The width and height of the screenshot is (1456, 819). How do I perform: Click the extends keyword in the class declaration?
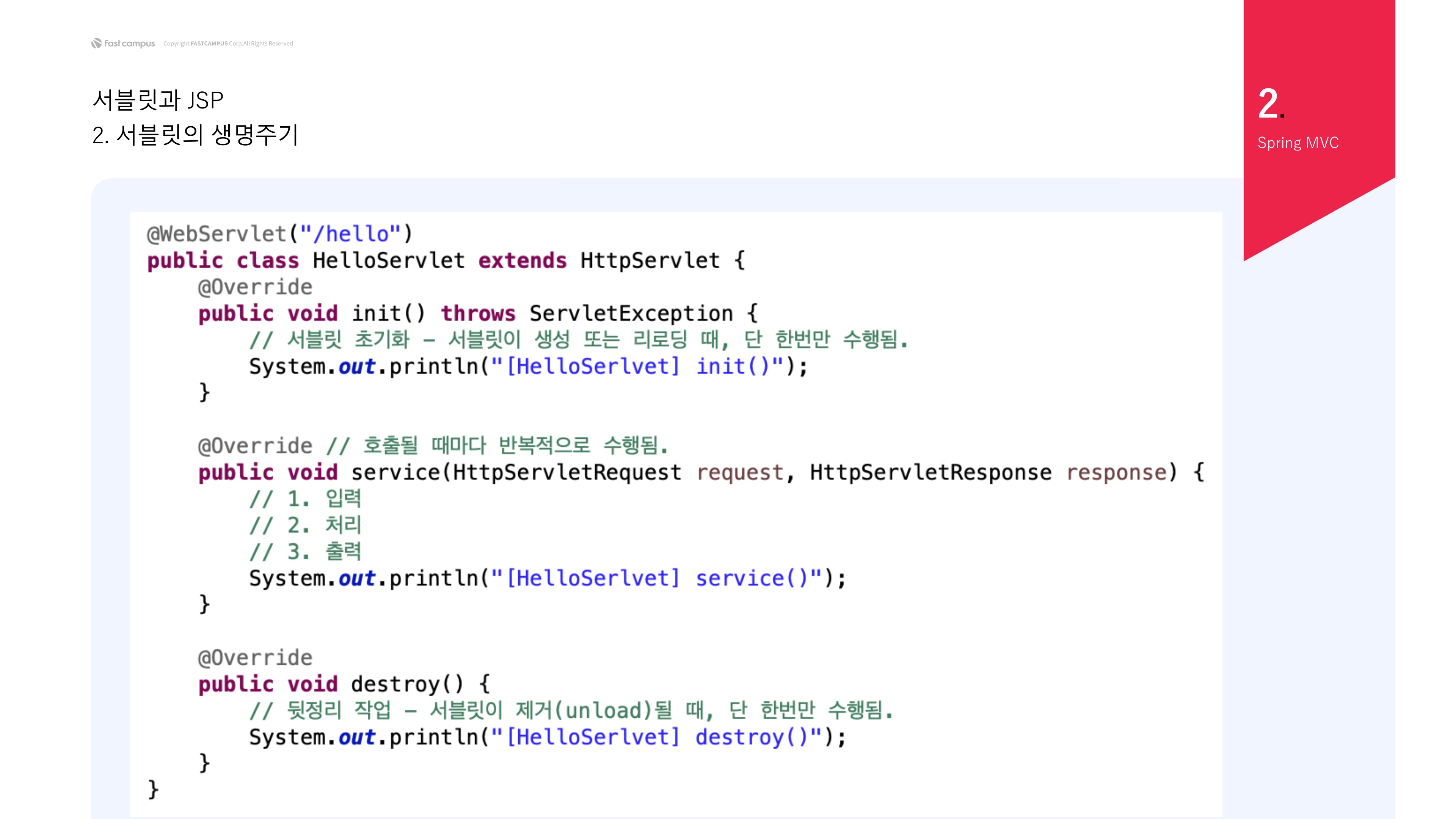[522, 260]
